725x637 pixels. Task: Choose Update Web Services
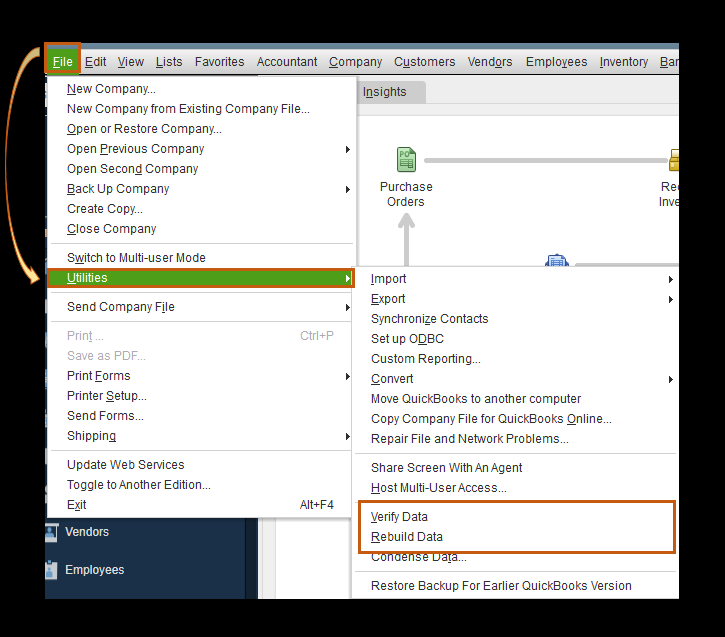pyautogui.click(x=201, y=465)
